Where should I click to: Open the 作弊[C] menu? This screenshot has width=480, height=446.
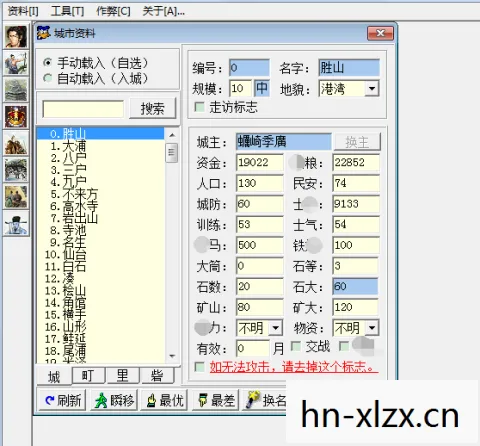(113, 12)
